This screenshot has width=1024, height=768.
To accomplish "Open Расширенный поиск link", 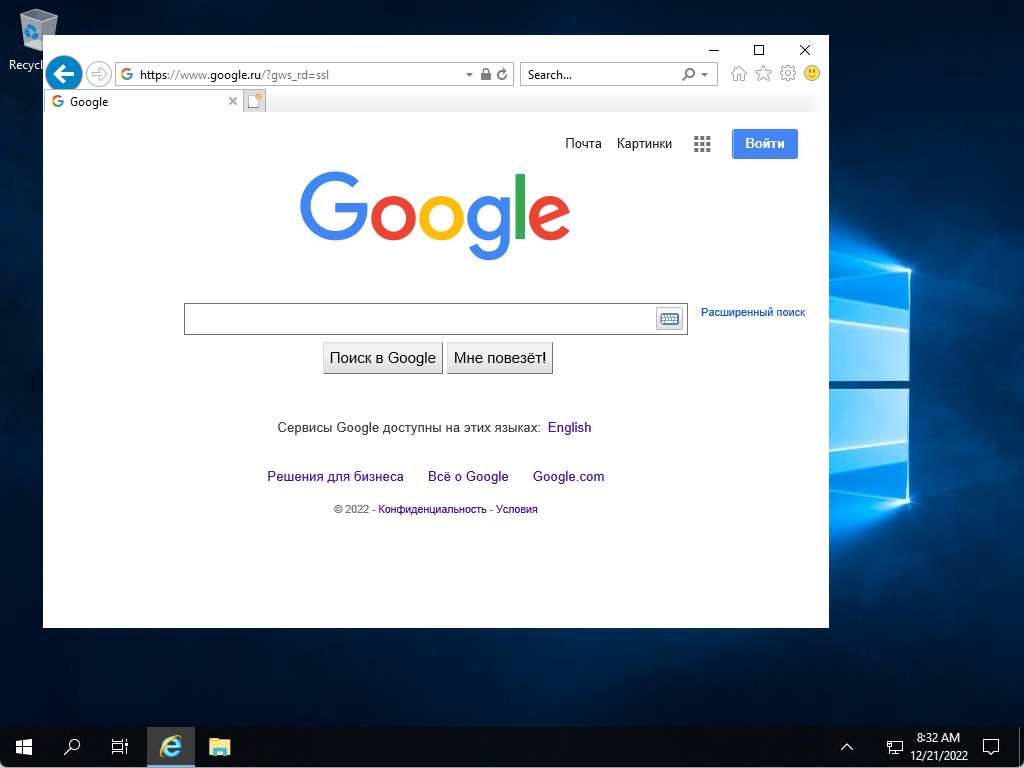I will pos(755,312).
